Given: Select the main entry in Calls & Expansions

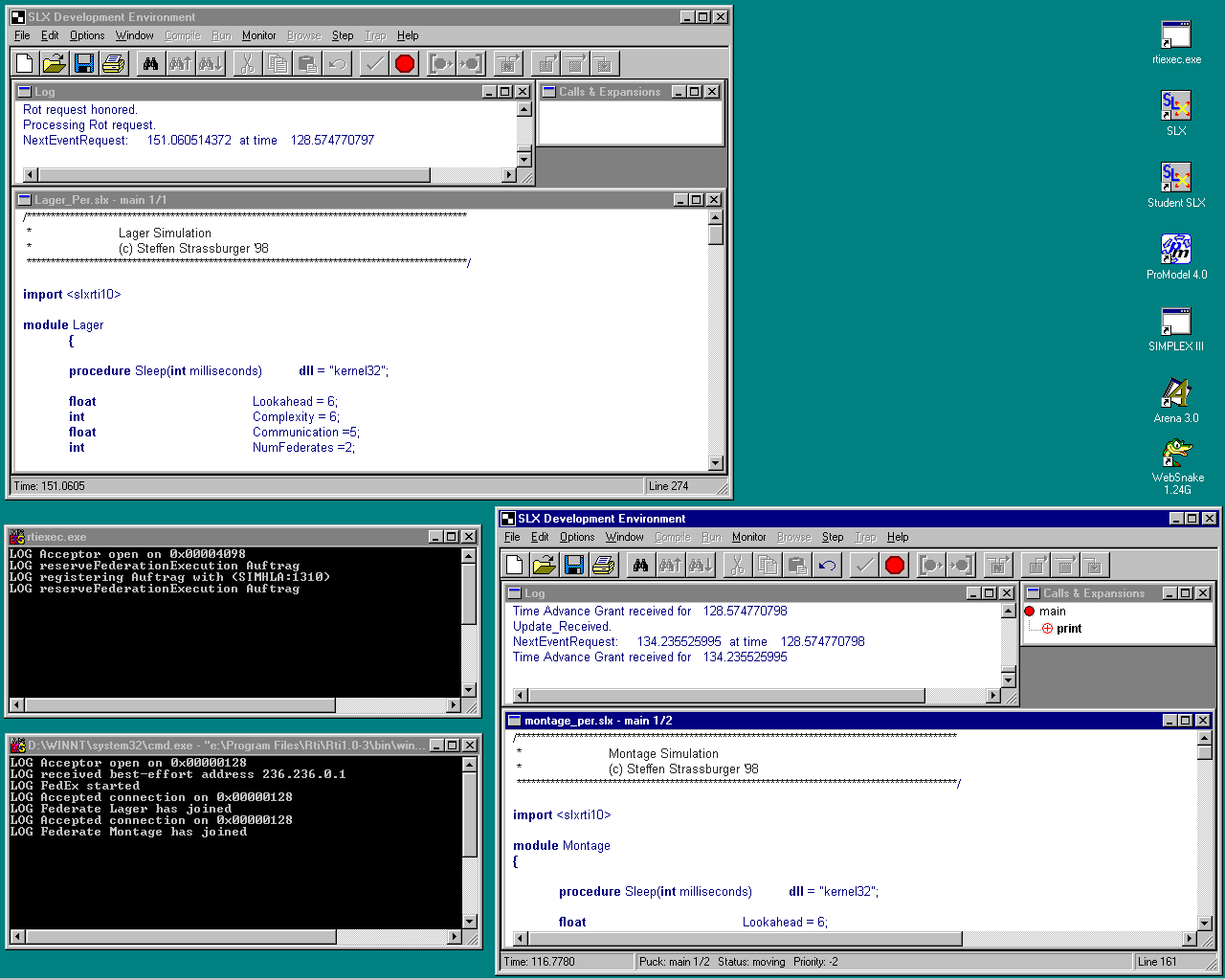Looking at the screenshot, I should [x=1052, y=612].
